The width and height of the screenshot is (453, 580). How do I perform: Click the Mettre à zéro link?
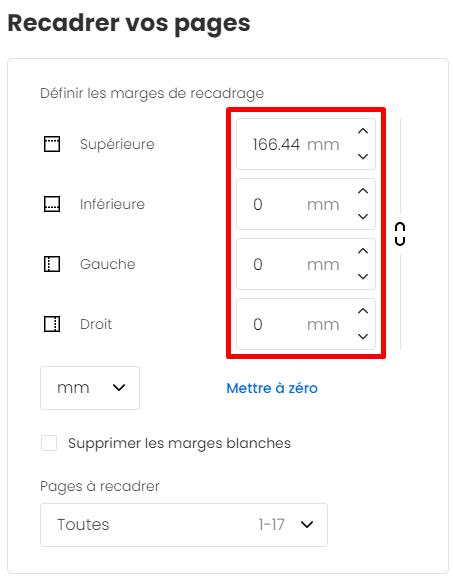pos(272,388)
